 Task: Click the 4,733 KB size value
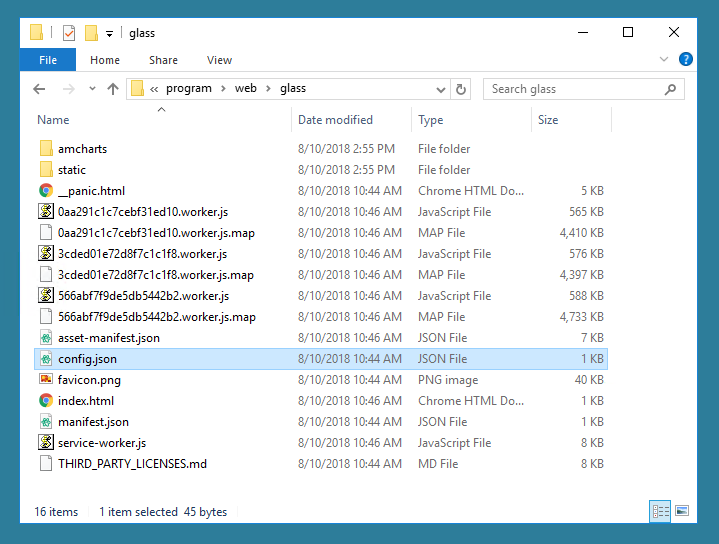pyautogui.click(x=581, y=317)
